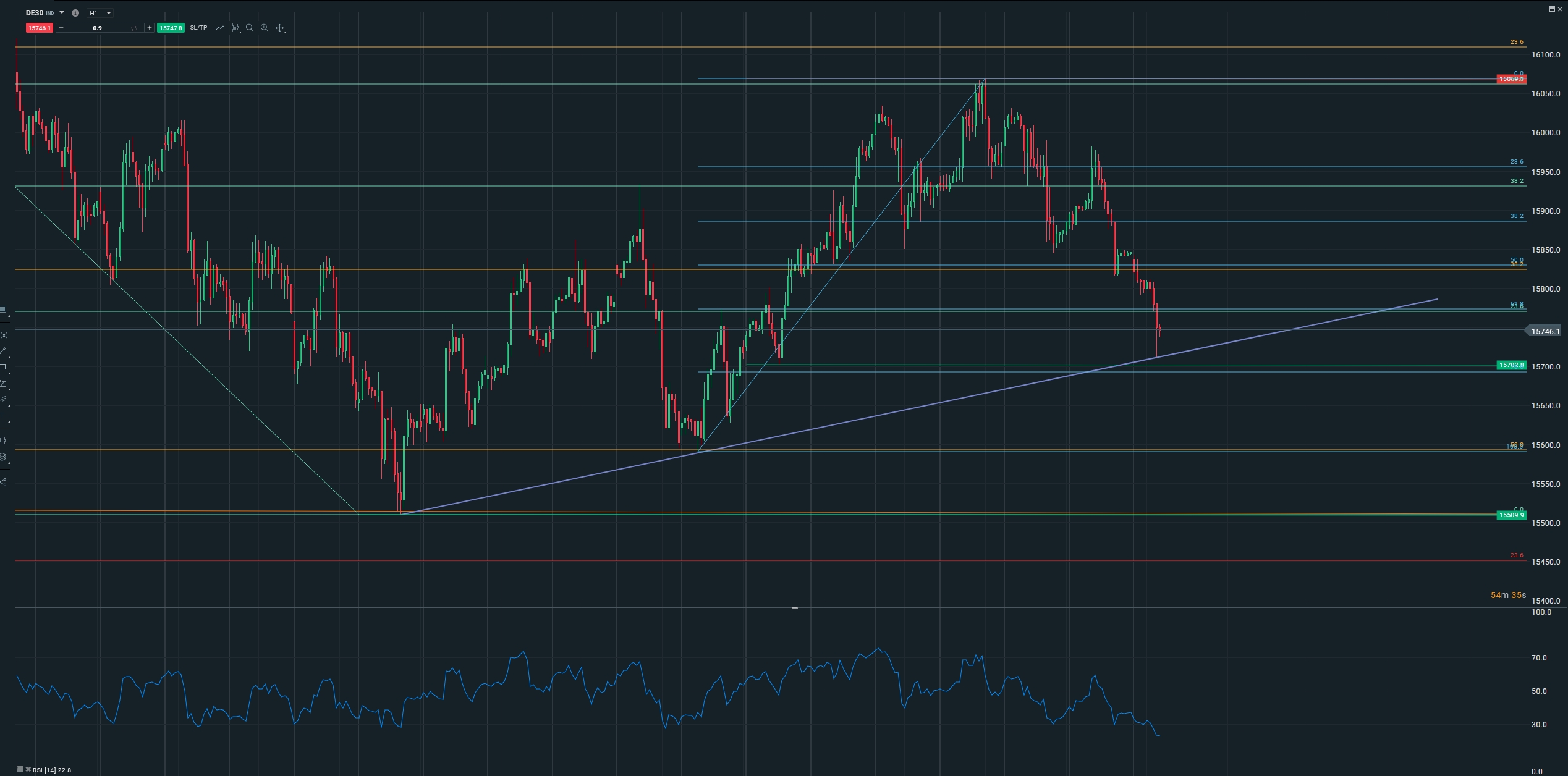This screenshot has width=1568, height=776.
Task: Zoom in the chart
Action: (265, 28)
